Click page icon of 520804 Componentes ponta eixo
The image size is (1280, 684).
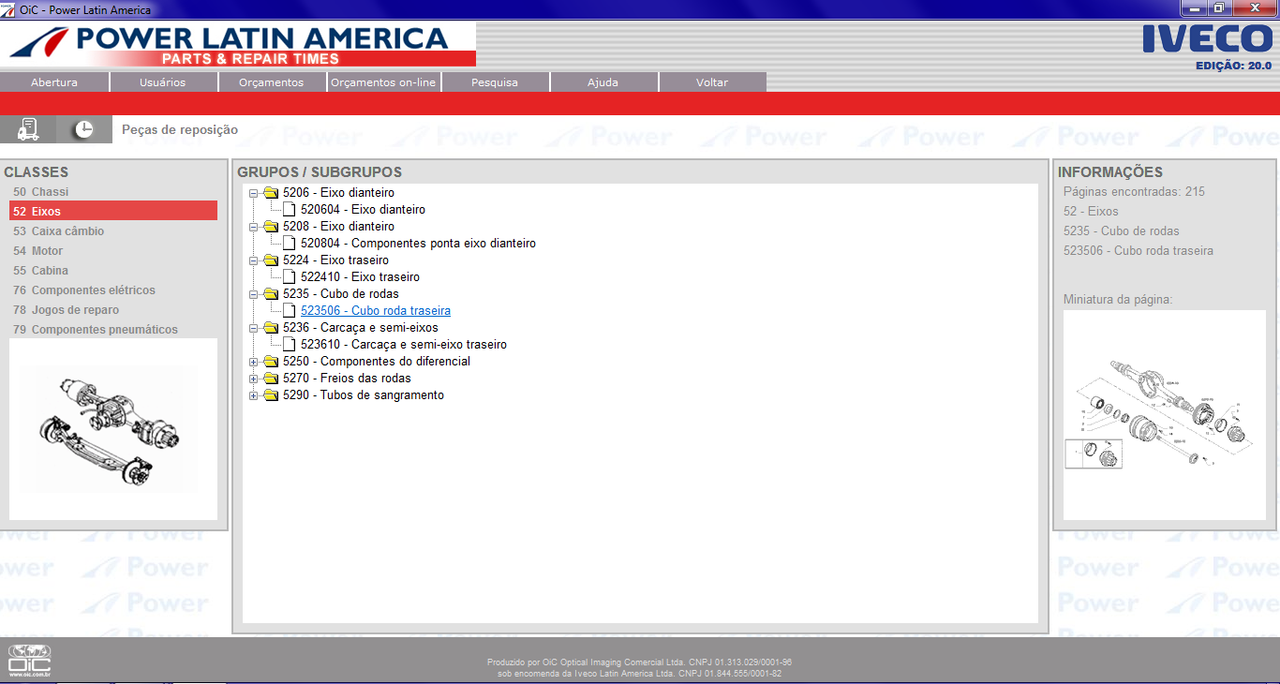click(289, 244)
